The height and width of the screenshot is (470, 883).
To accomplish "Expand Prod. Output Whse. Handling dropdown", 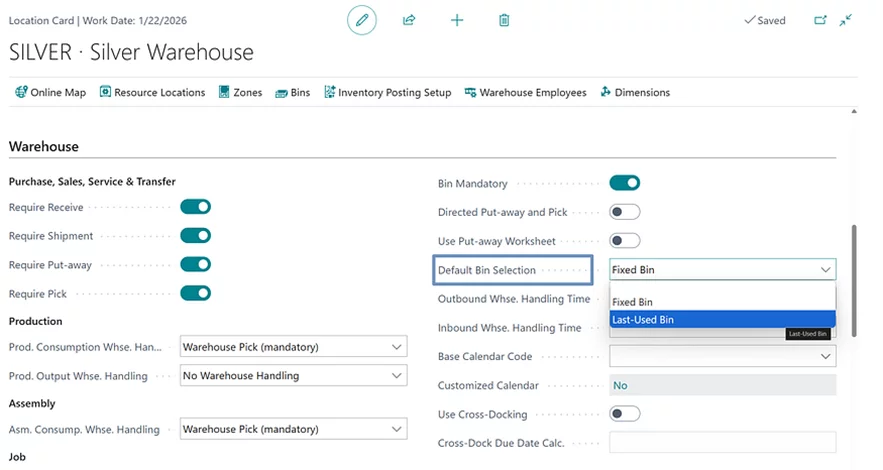I will pyautogui.click(x=293, y=375).
